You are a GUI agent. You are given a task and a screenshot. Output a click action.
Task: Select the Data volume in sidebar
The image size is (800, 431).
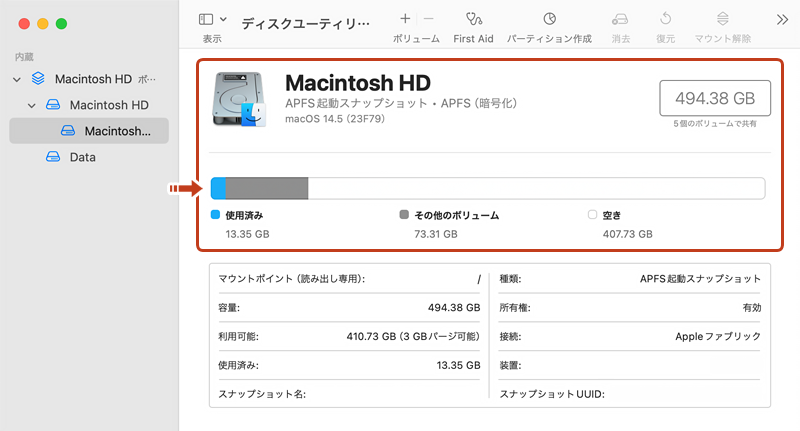click(x=89, y=157)
